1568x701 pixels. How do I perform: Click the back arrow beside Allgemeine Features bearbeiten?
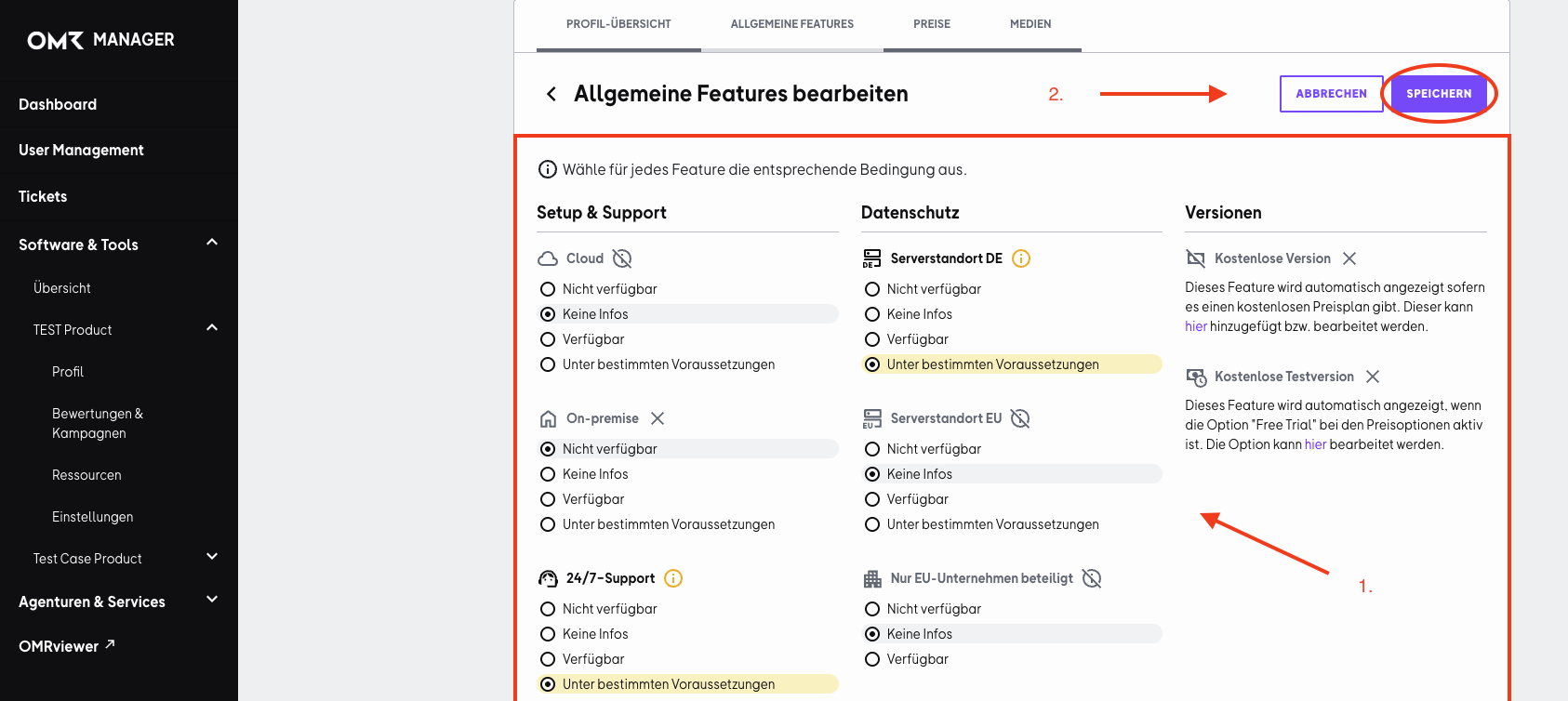[551, 94]
